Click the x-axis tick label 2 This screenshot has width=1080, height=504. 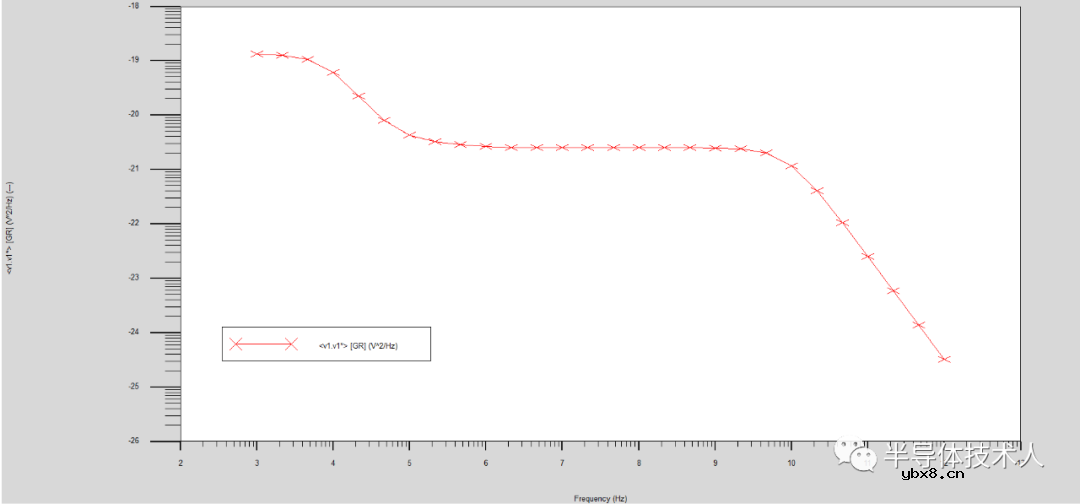[180, 463]
